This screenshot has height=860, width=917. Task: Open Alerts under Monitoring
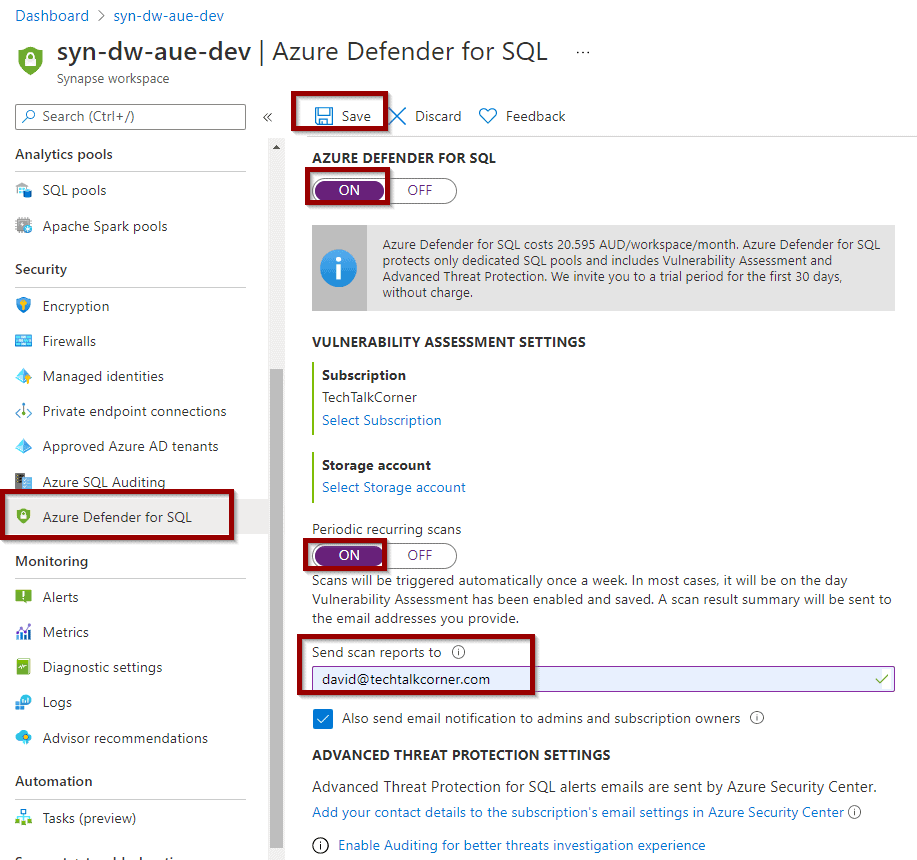pos(60,597)
